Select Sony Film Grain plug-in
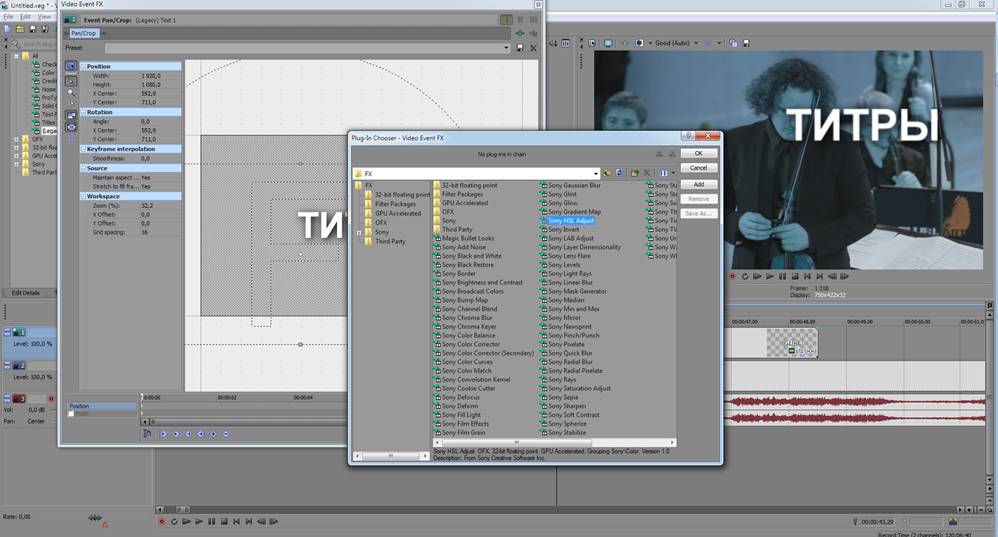998x537 pixels. click(x=463, y=433)
